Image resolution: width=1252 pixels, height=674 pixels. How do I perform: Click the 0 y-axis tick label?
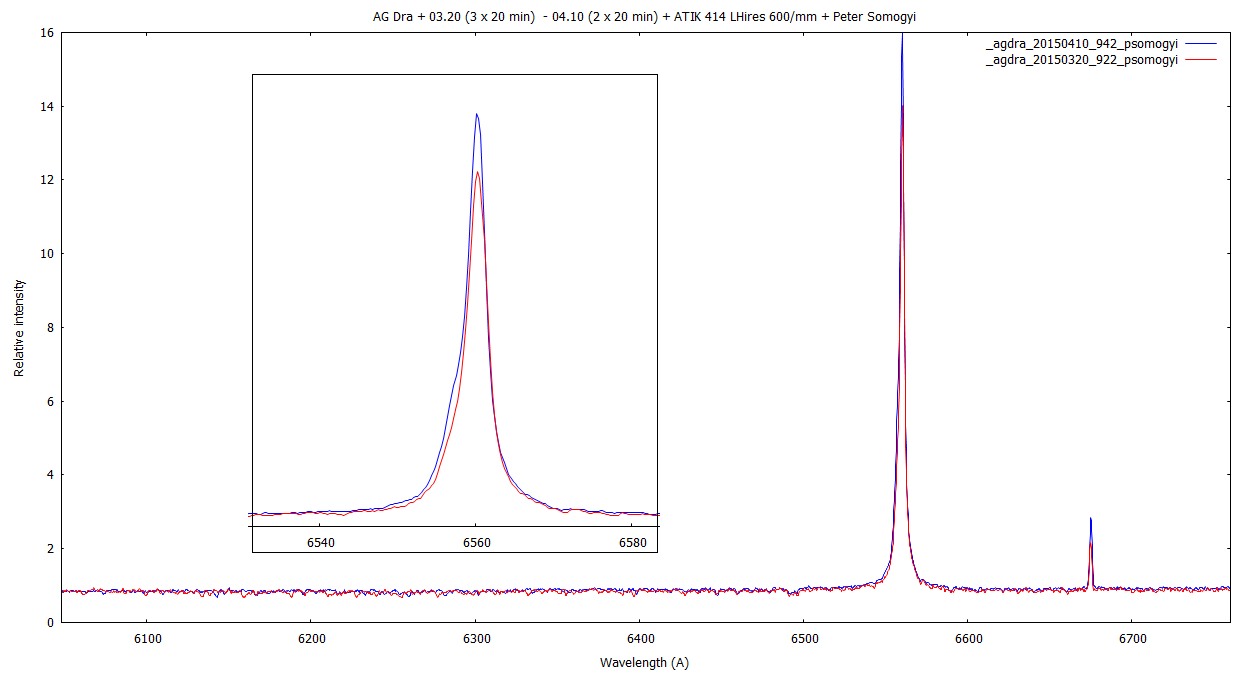(x=49, y=622)
